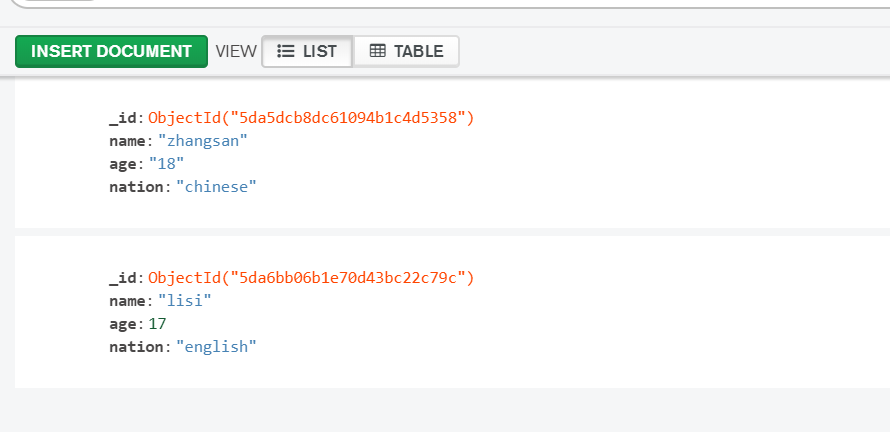Select the zhangsan document's ObjectId value
Image resolution: width=890 pixels, height=432 pixels.
(311, 118)
